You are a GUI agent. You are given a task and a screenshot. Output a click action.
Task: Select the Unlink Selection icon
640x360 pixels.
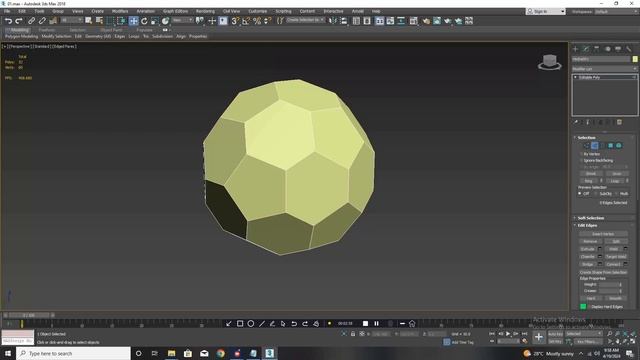(42, 21)
